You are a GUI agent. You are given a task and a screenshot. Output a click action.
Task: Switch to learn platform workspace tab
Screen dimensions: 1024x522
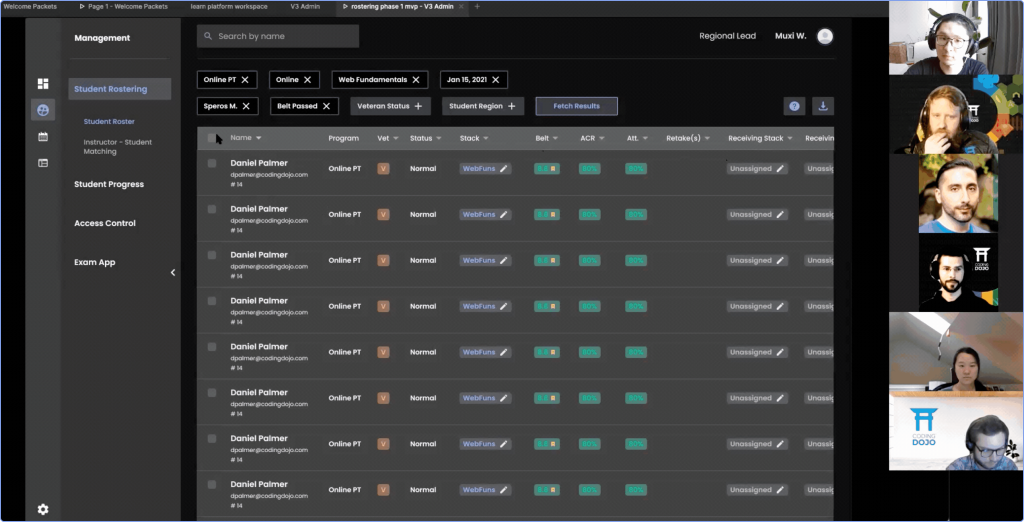(229, 7)
